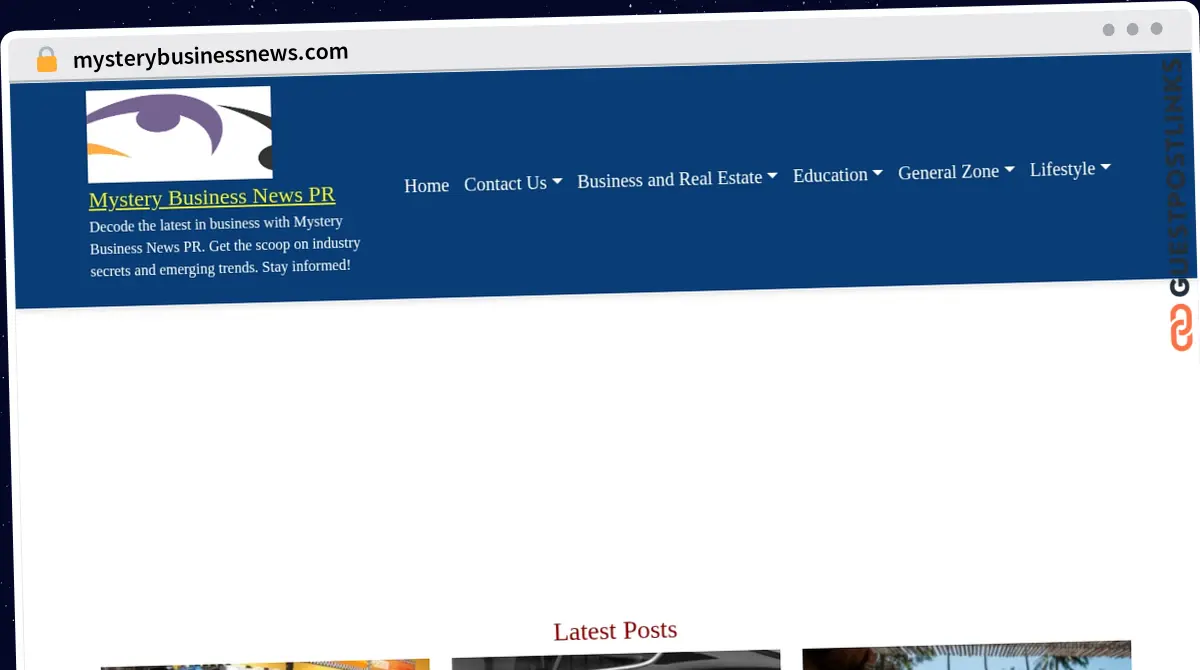Click the Latest Posts heading

(x=615, y=631)
